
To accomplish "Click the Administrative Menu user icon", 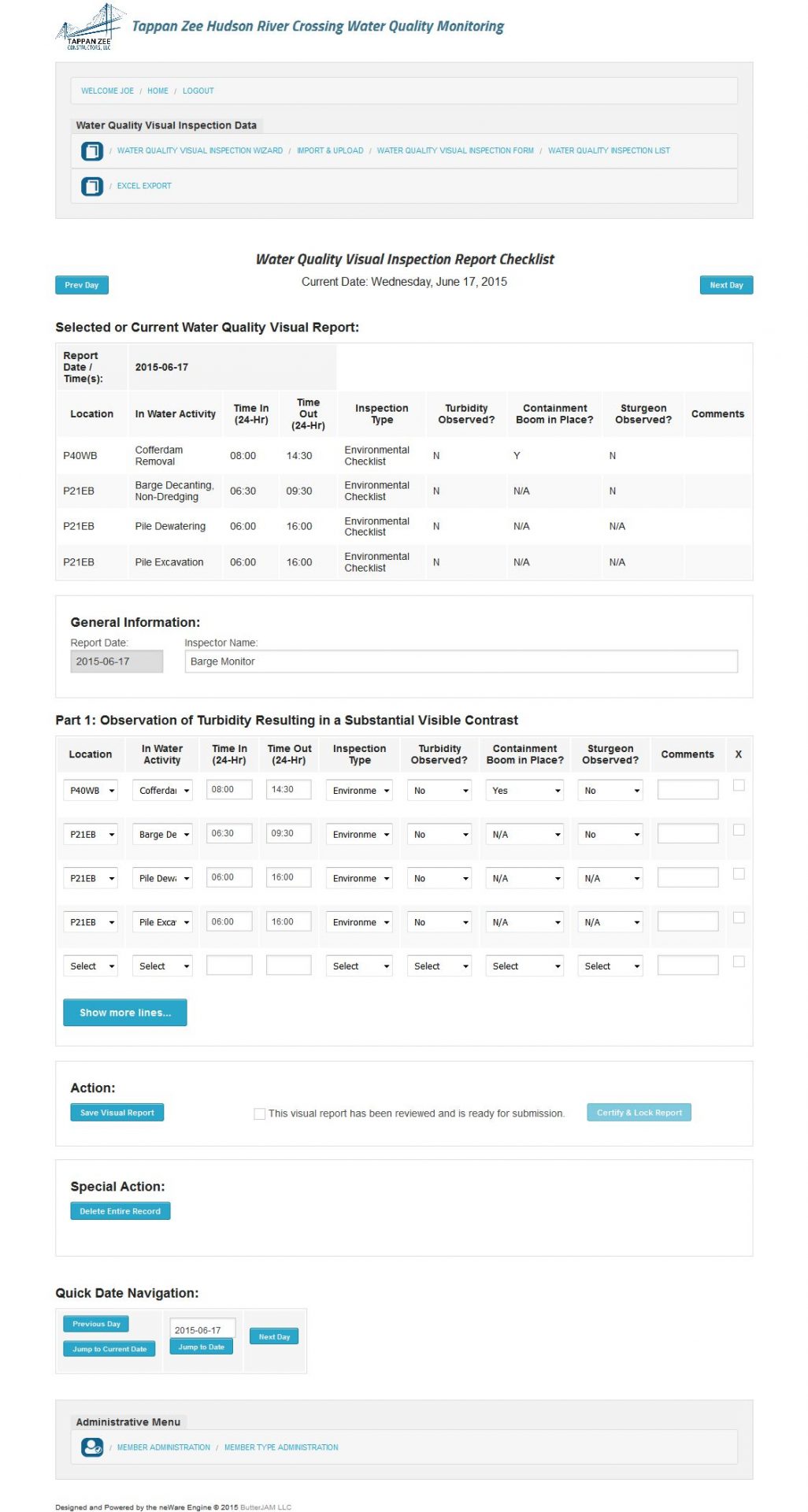I will tap(92, 1447).
